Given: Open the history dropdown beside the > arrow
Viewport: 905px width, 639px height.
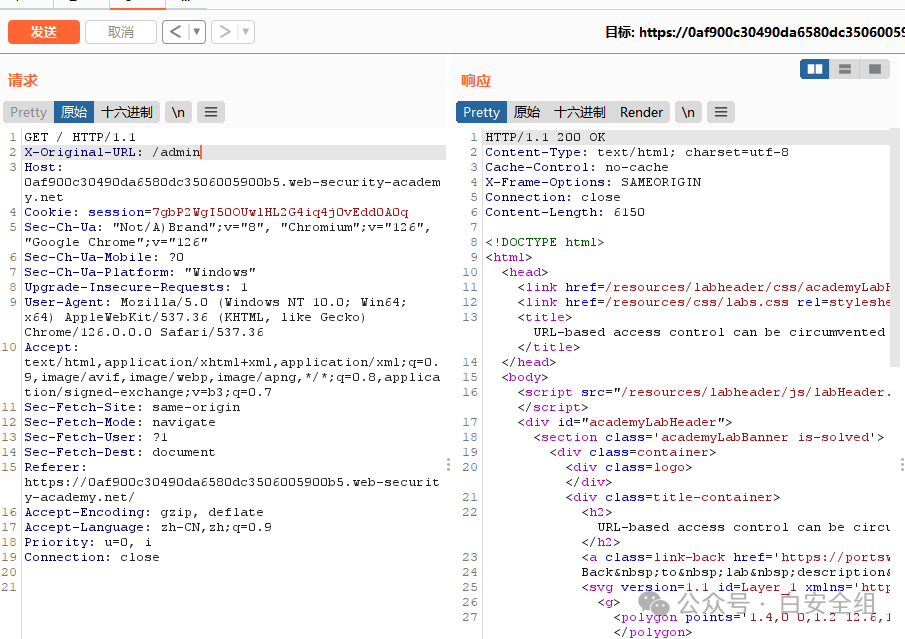Looking at the screenshot, I should (246, 32).
